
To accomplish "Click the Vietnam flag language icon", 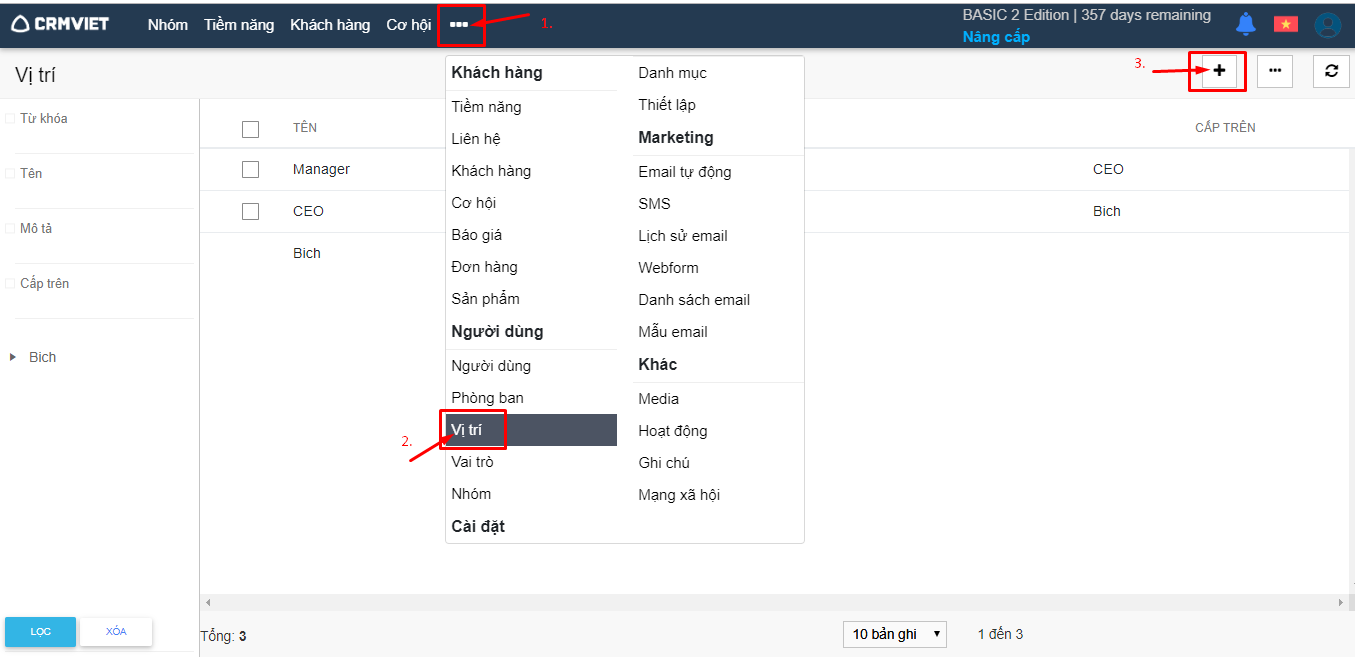I will click(x=1285, y=24).
